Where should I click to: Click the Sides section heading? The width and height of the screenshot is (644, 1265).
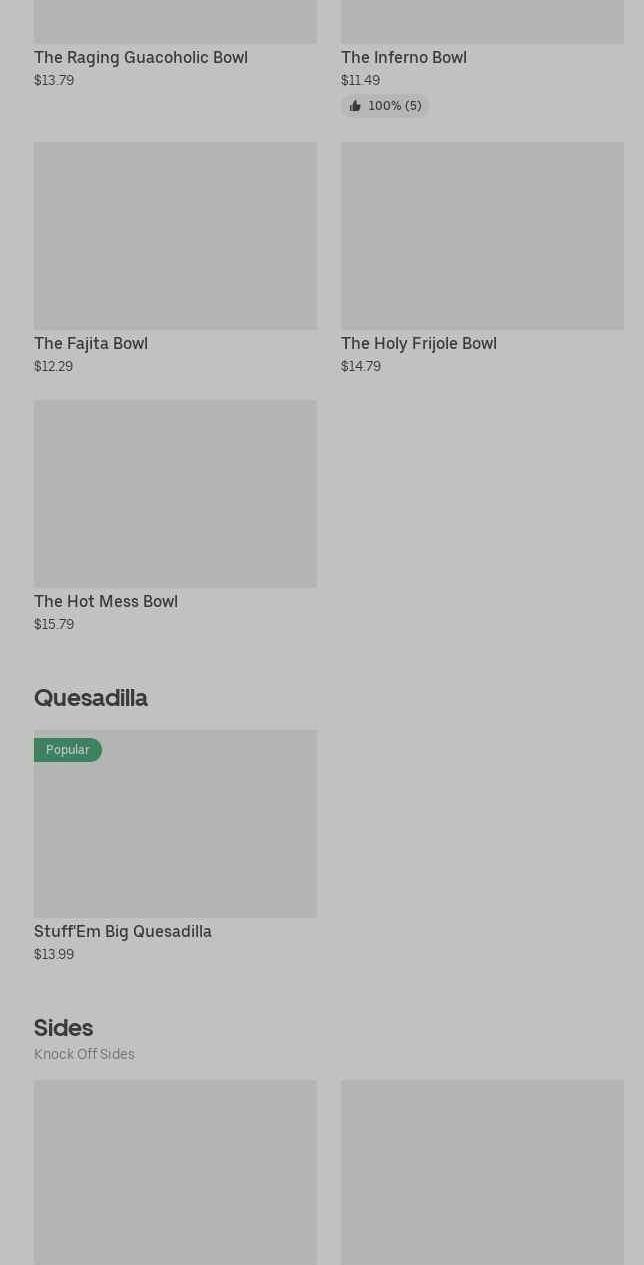pos(64,1028)
